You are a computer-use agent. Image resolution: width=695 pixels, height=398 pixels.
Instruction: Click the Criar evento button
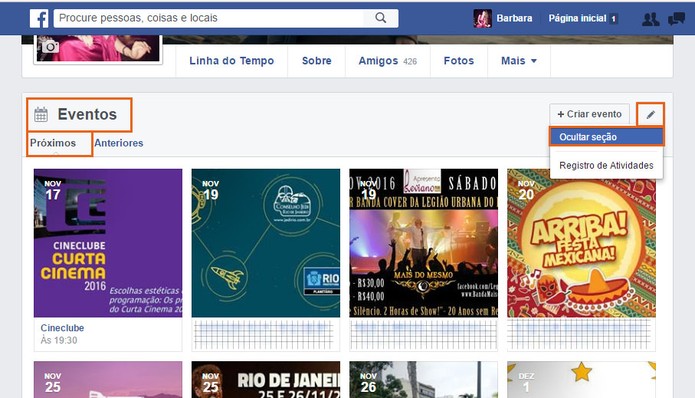(x=590, y=114)
